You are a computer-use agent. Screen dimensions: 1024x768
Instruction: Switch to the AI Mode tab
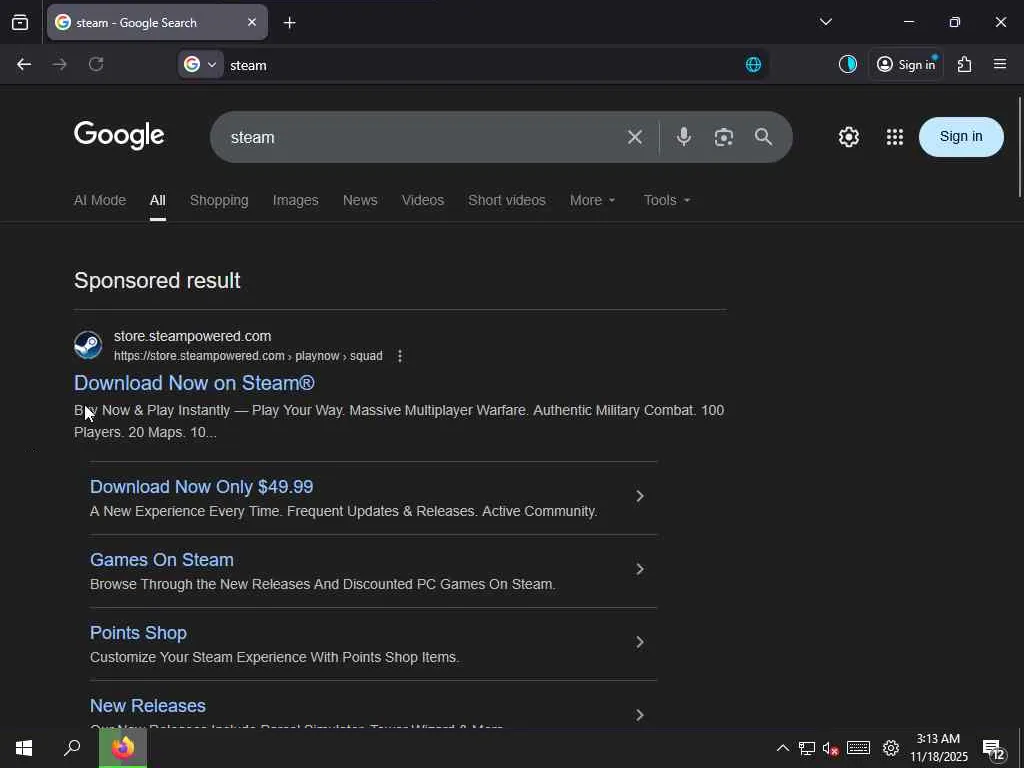pos(100,200)
